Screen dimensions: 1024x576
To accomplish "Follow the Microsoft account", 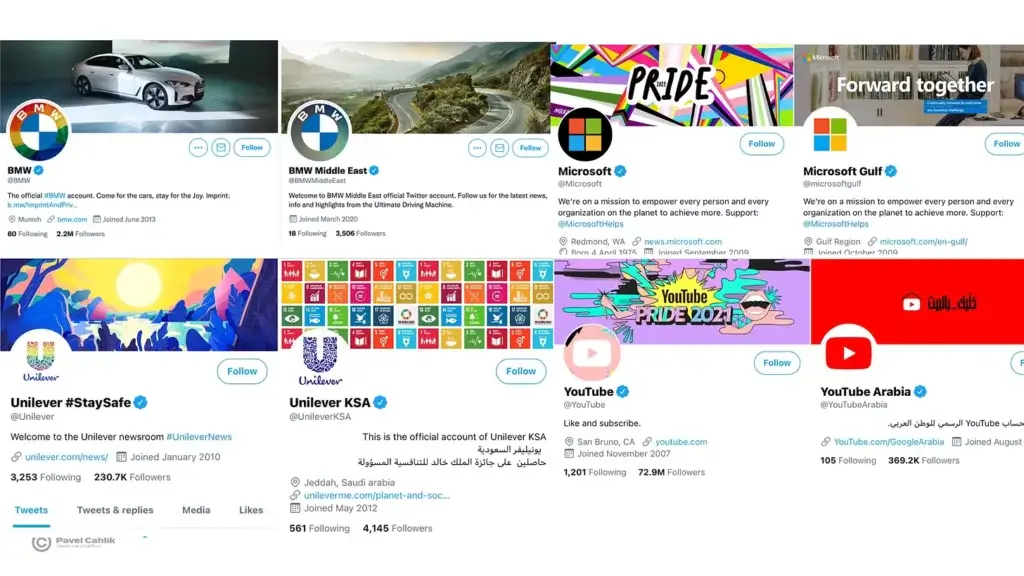I will (761, 144).
